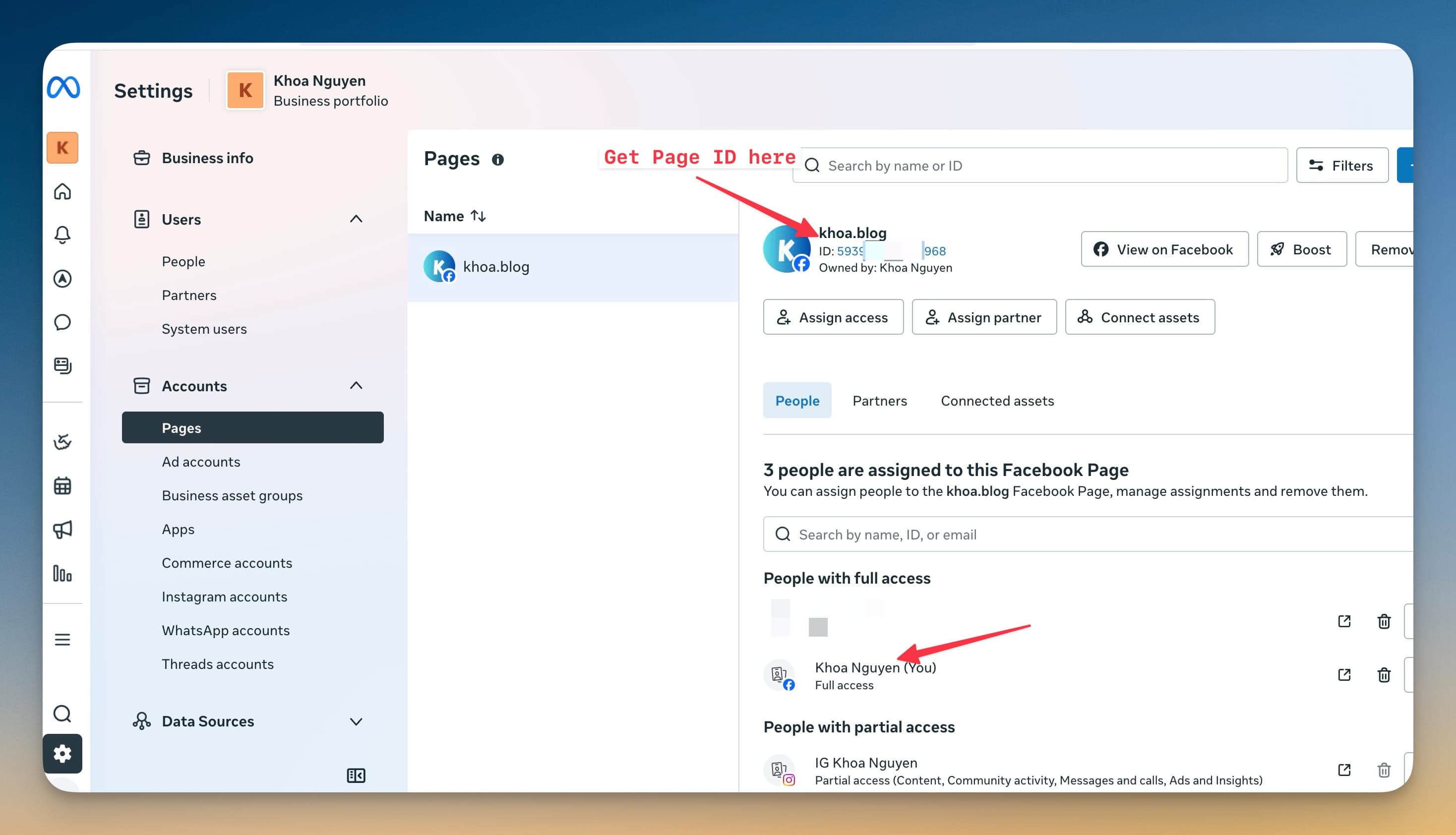Click the khoa.blog page ID number
Viewport: 1456px width, 835px height.
tap(891, 251)
